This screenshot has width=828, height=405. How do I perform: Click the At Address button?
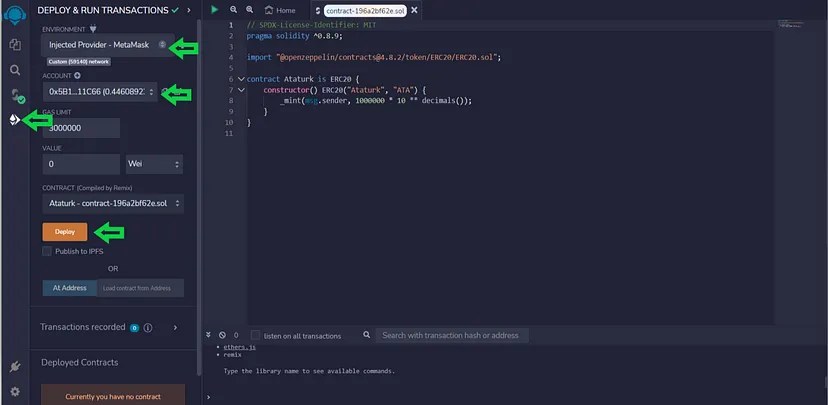69,288
